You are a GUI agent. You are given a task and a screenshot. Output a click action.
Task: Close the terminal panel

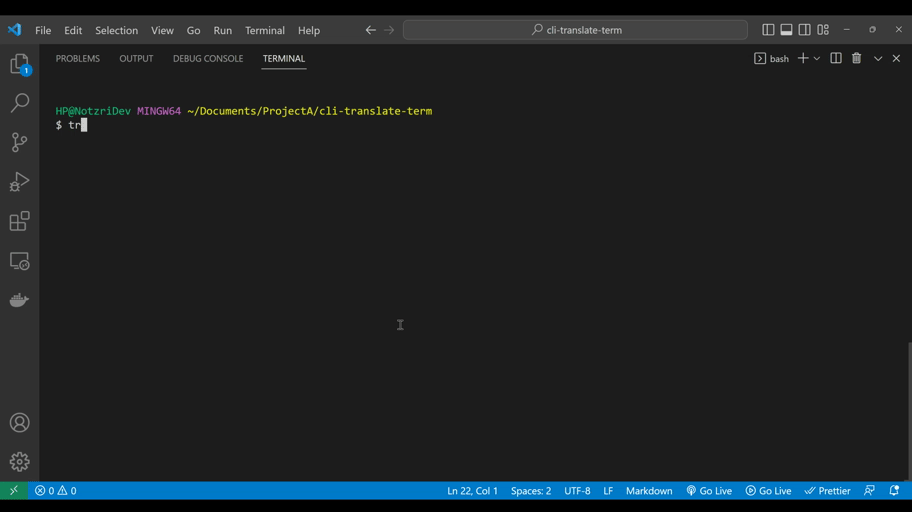[896, 58]
